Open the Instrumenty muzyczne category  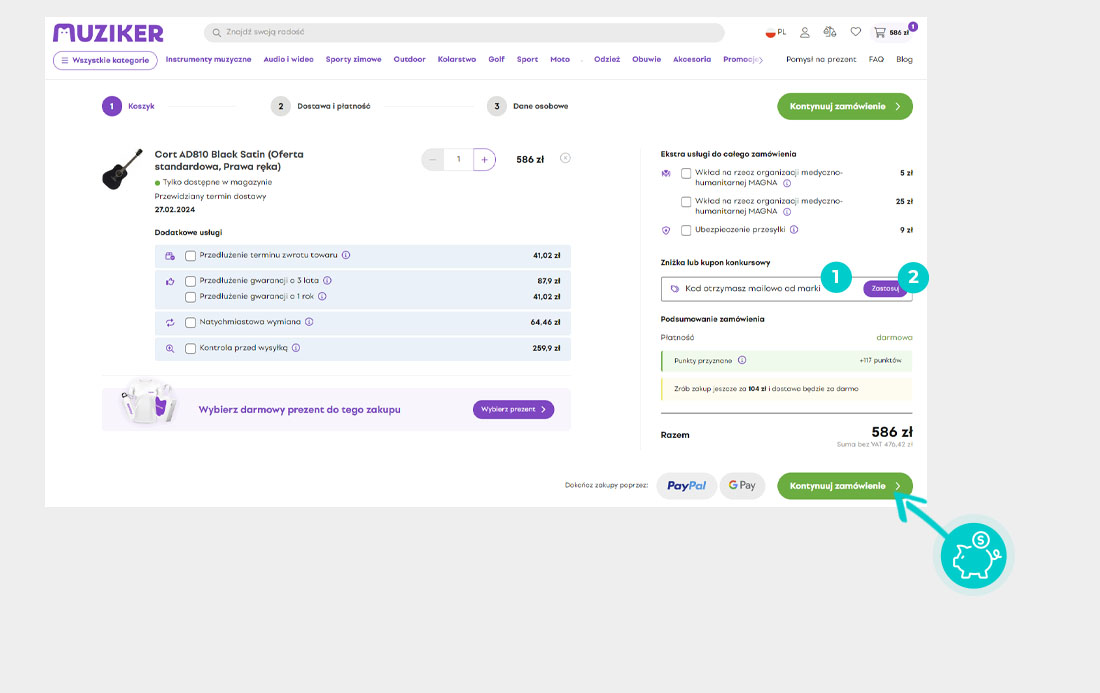208,60
